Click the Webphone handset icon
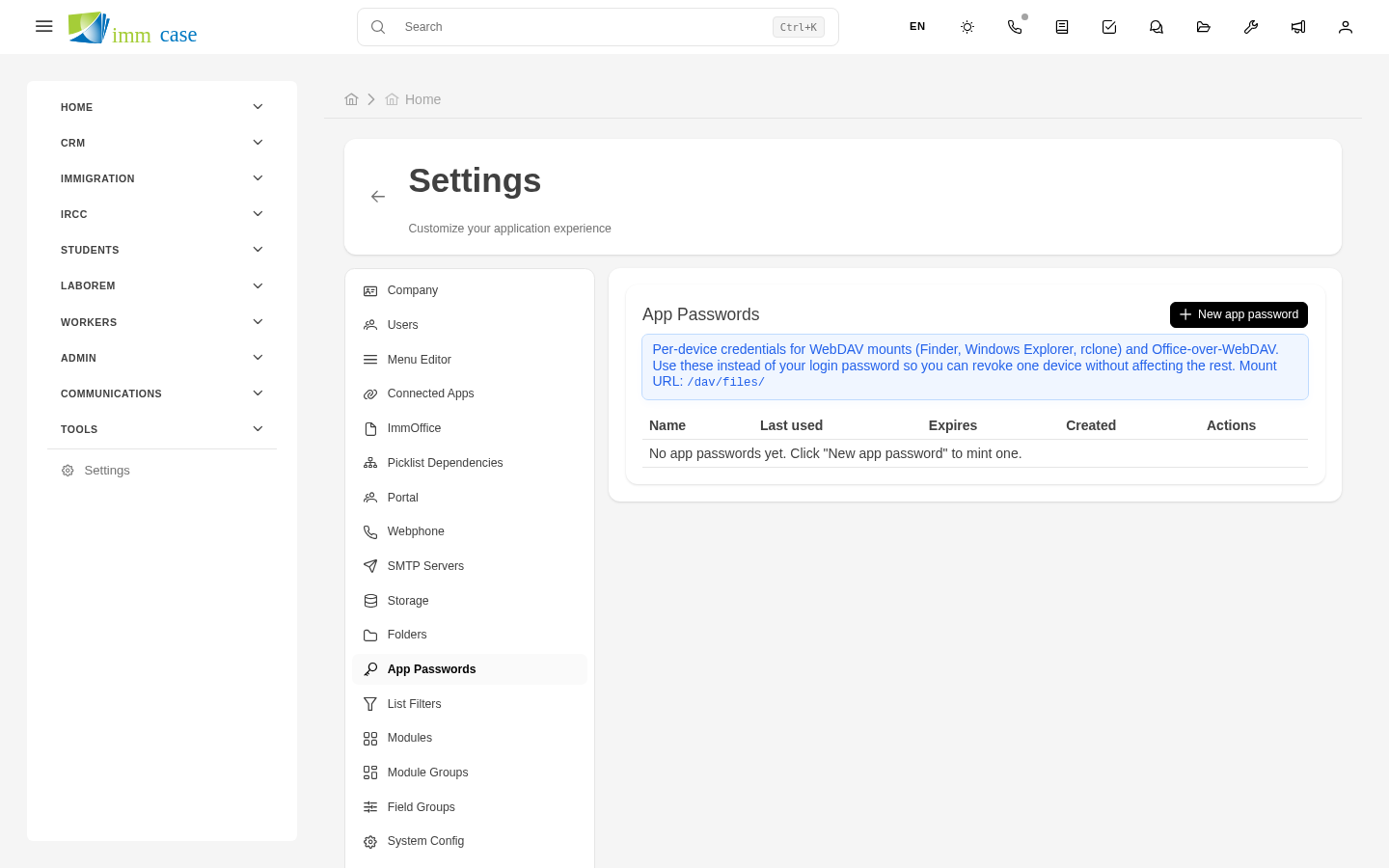Viewport: 1389px width, 868px height. 370,531
